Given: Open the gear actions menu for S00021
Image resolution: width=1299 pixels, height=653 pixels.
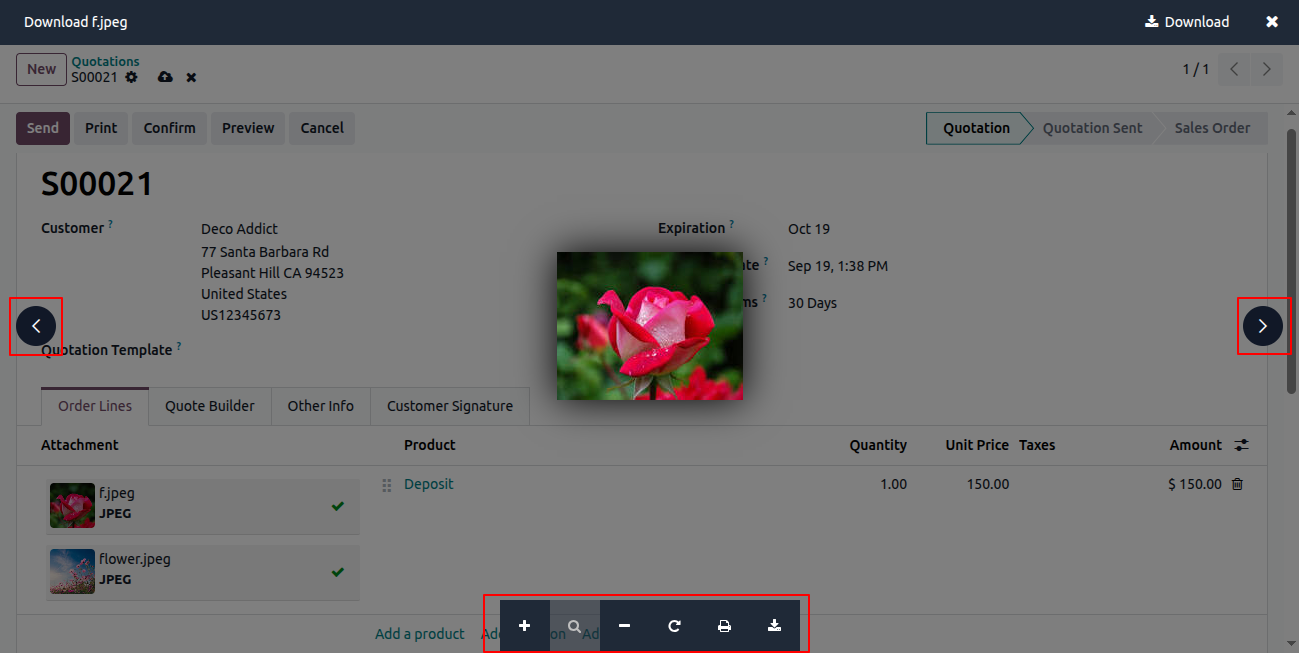Looking at the screenshot, I should point(131,77).
